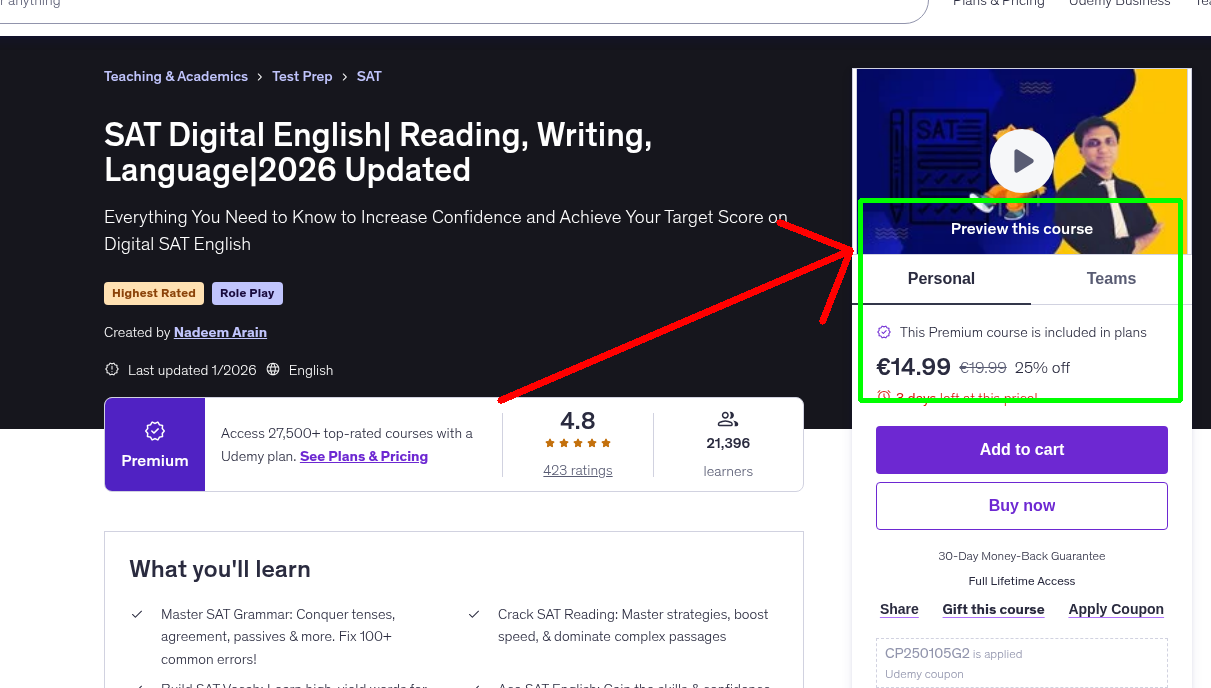Share this course
Screen dimensions: 1211x688
point(898,609)
